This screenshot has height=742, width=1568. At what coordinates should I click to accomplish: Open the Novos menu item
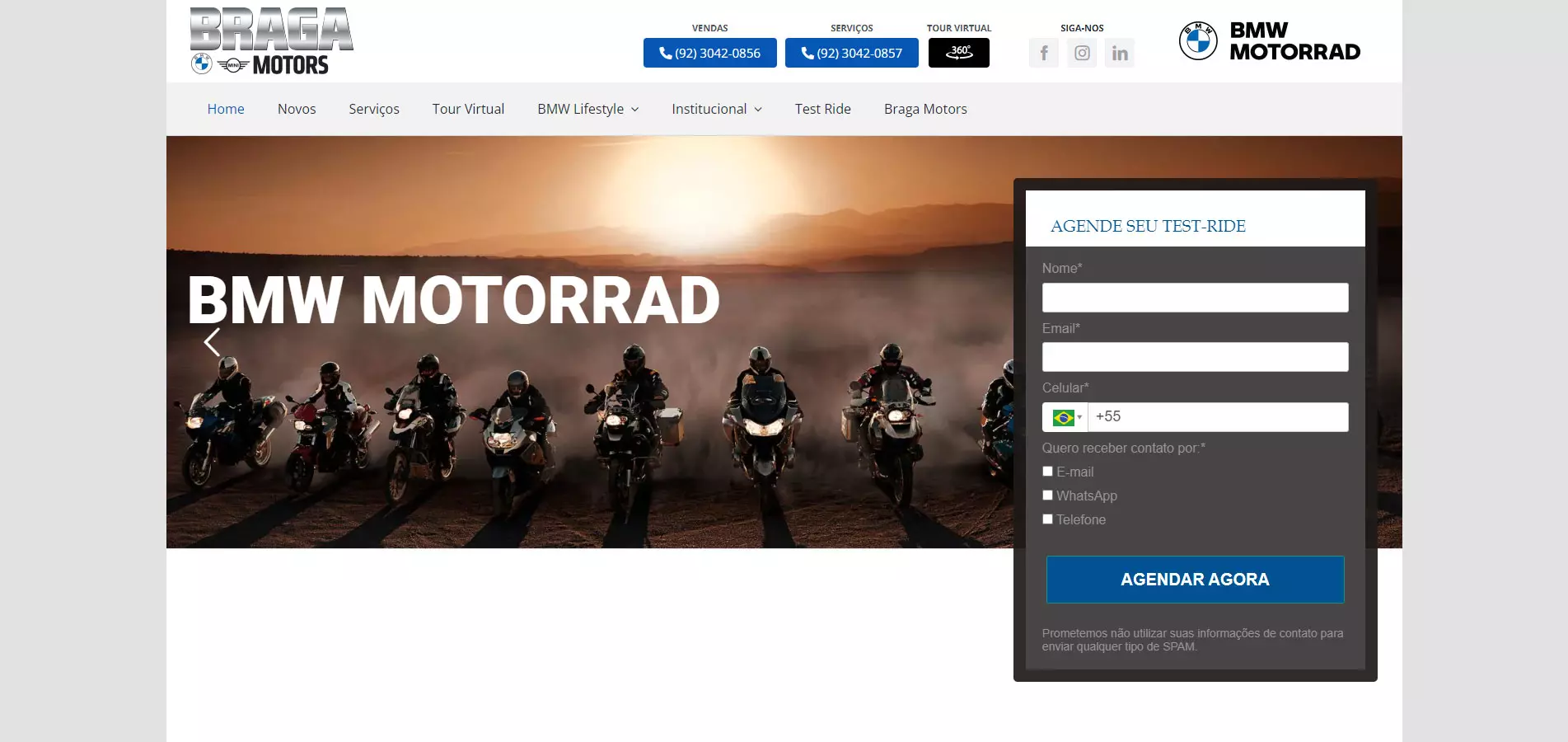pyautogui.click(x=297, y=109)
